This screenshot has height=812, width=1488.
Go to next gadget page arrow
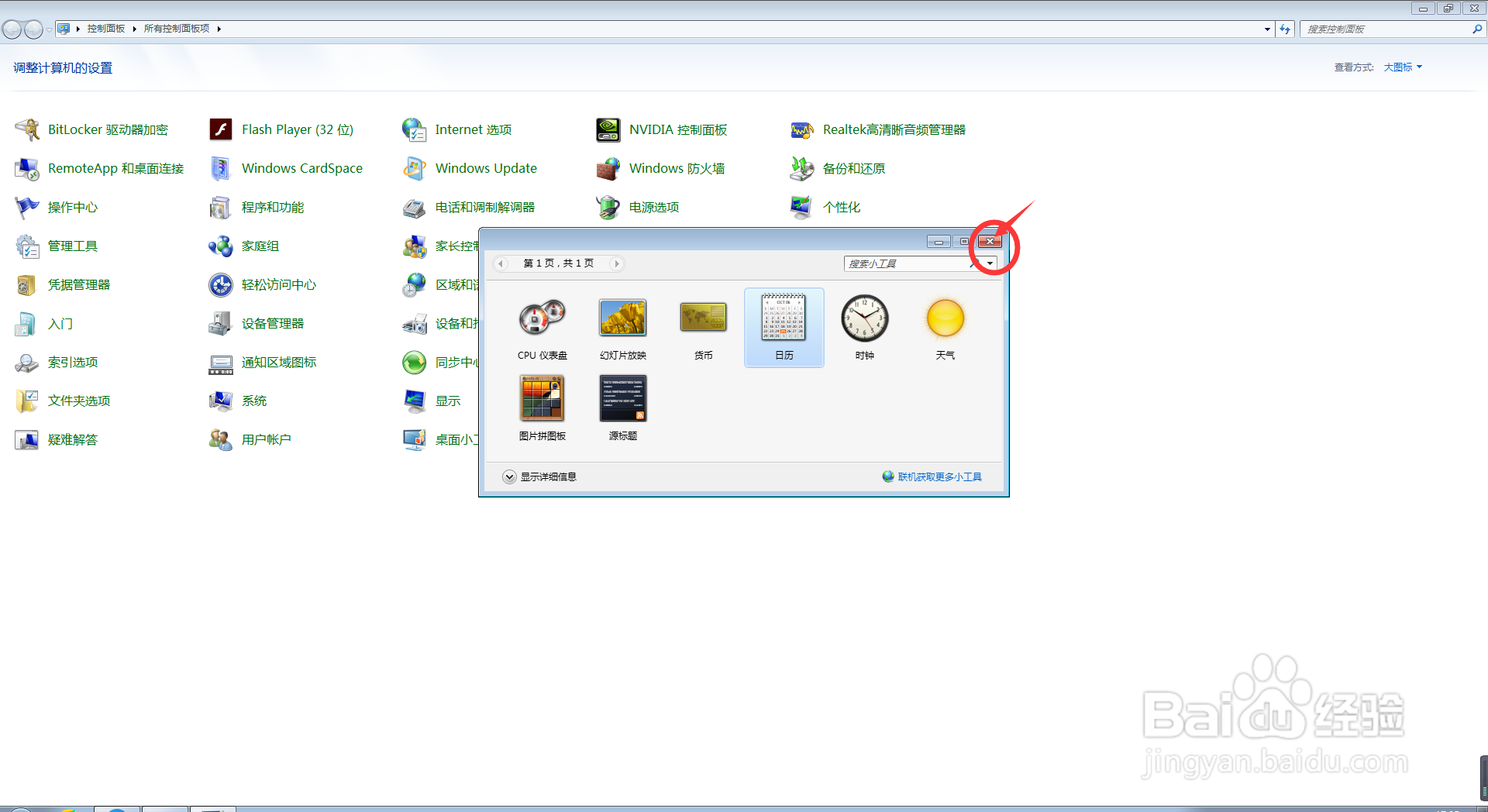(x=617, y=263)
